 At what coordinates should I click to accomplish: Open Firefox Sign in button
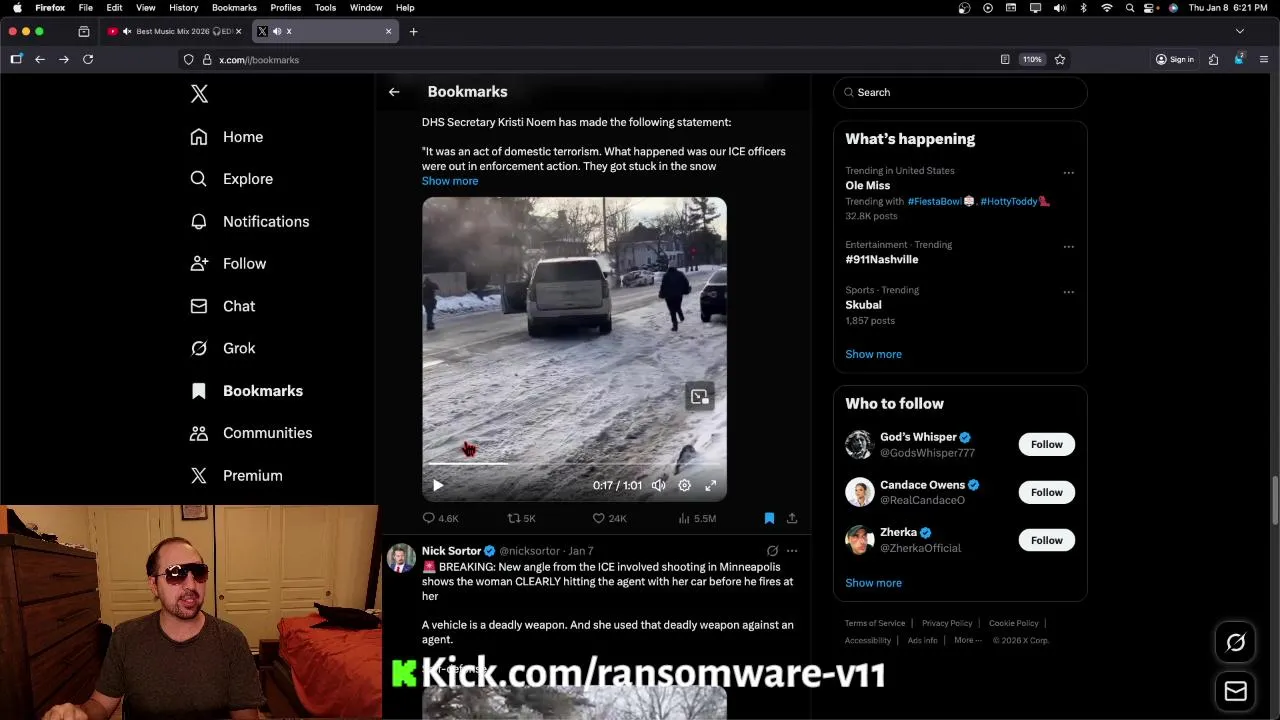(x=1175, y=60)
